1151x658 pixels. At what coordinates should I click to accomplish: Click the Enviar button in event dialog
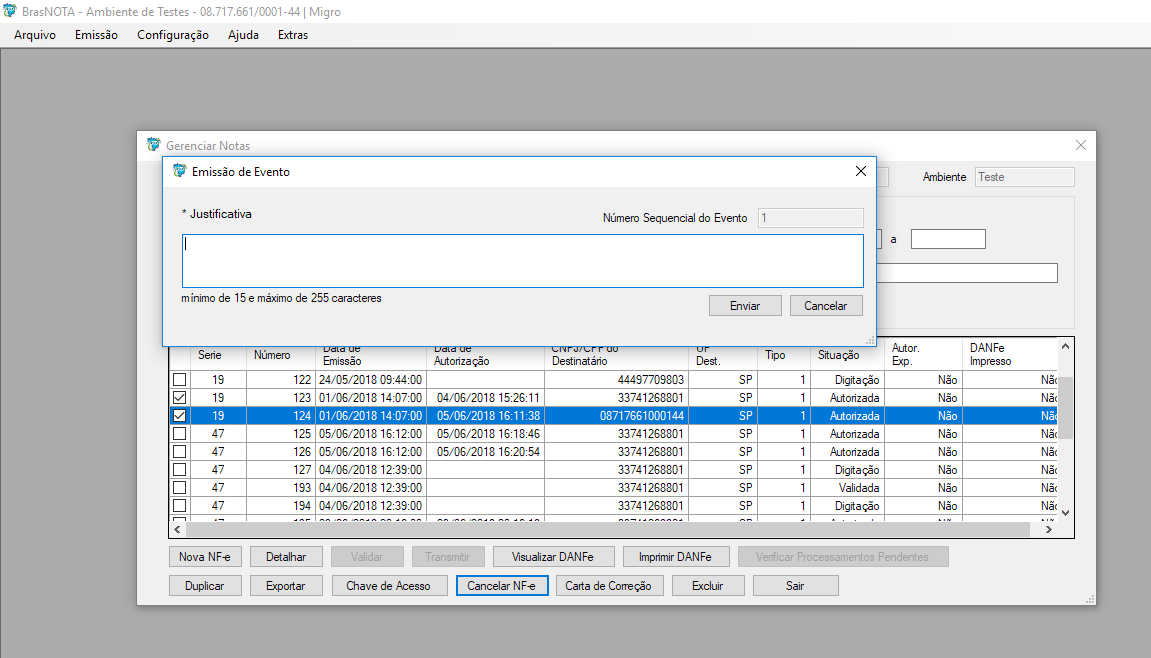point(745,306)
